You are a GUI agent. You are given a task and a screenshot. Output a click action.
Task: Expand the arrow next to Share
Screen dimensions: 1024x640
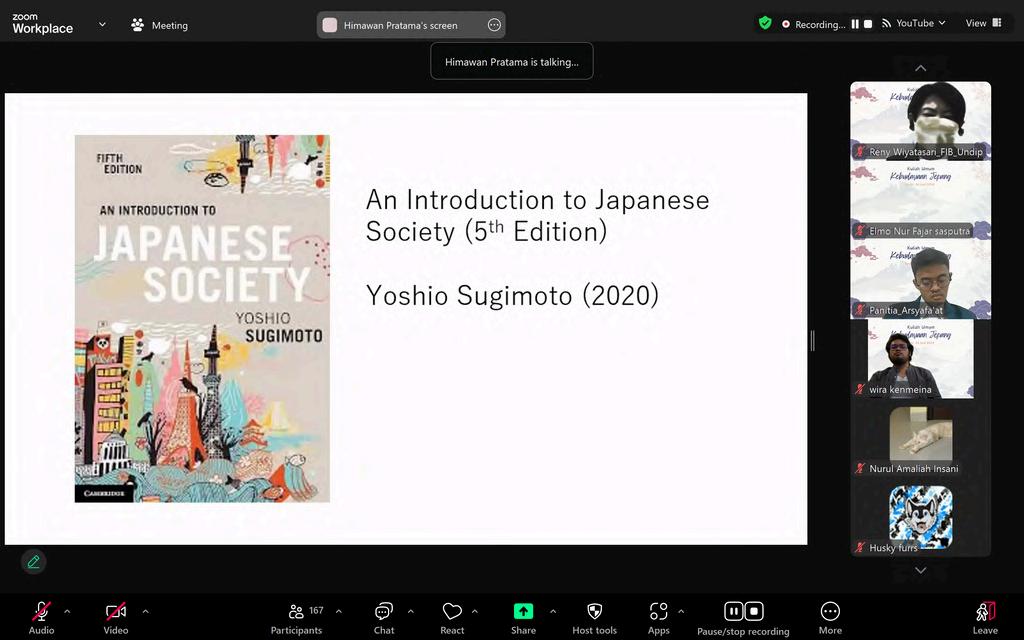click(553, 612)
